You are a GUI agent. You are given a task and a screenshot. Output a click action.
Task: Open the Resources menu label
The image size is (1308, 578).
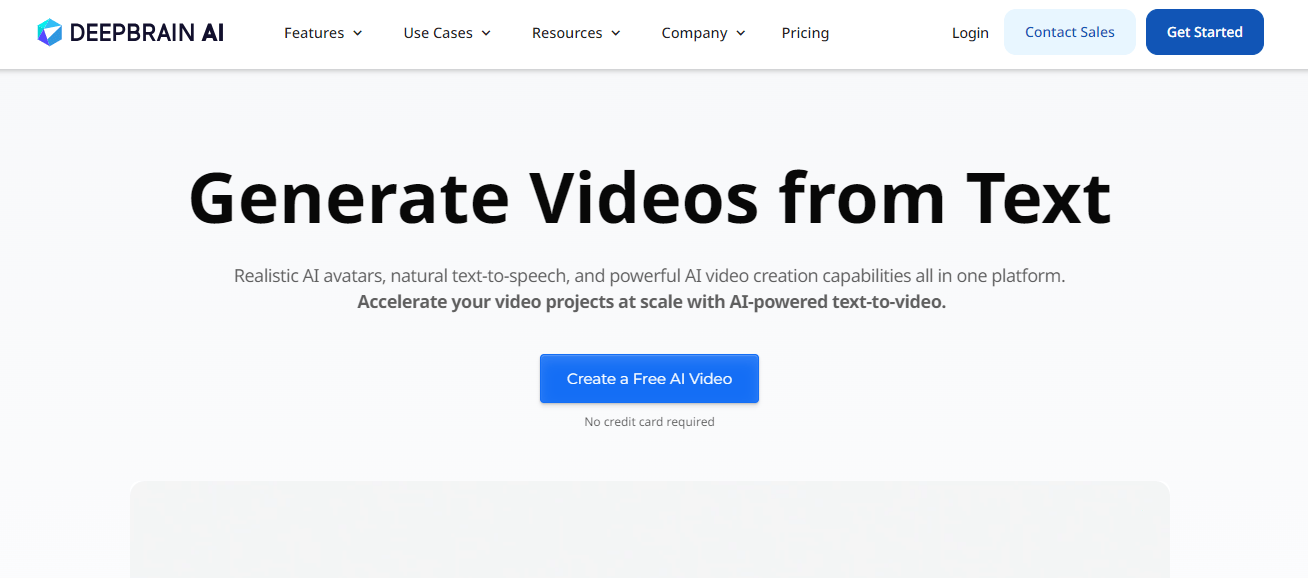(566, 33)
